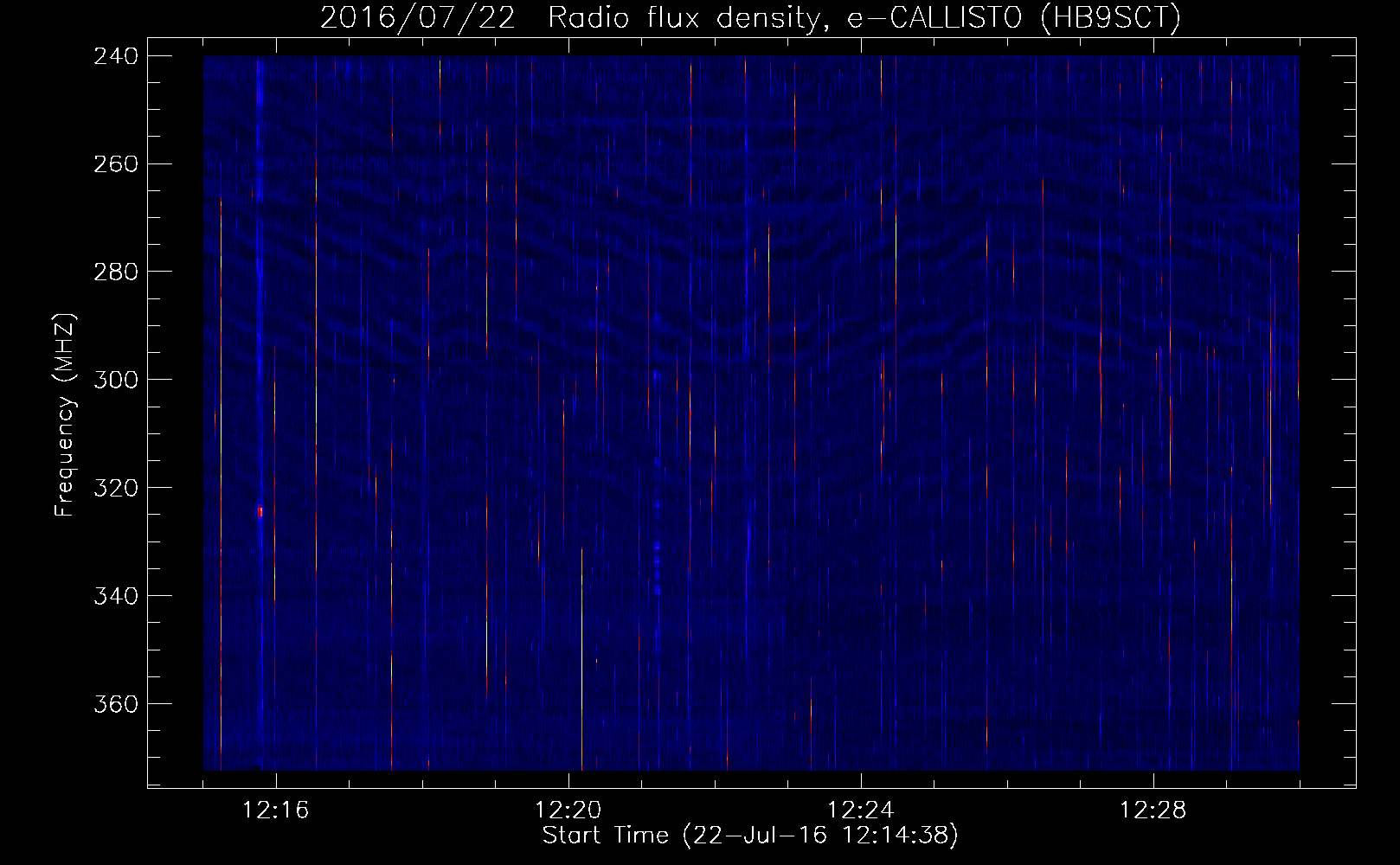Click the 340 frequency tick label
The image size is (1400, 865).
click(116, 597)
